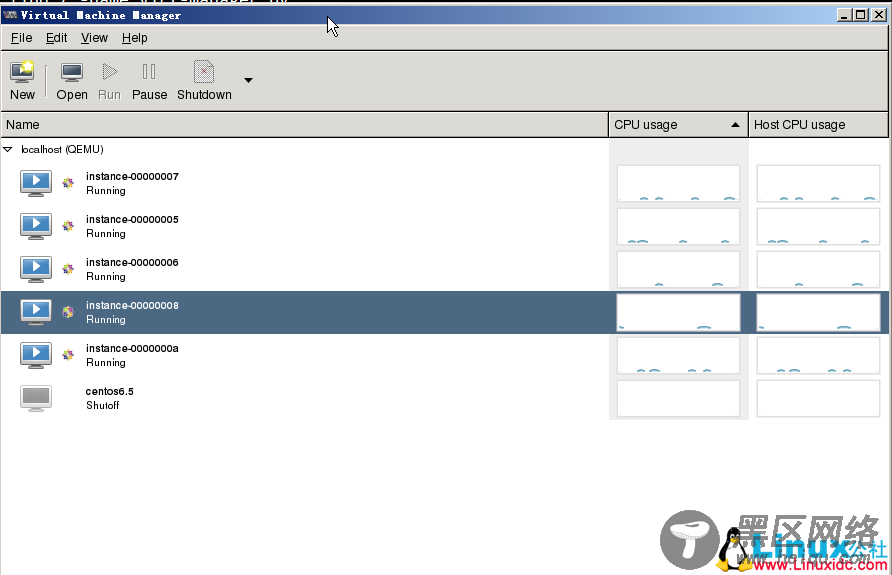Image resolution: width=892 pixels, height=575 pixels.
Task: Click the Running status under instance-0000000a
Action: coord(106,363)
